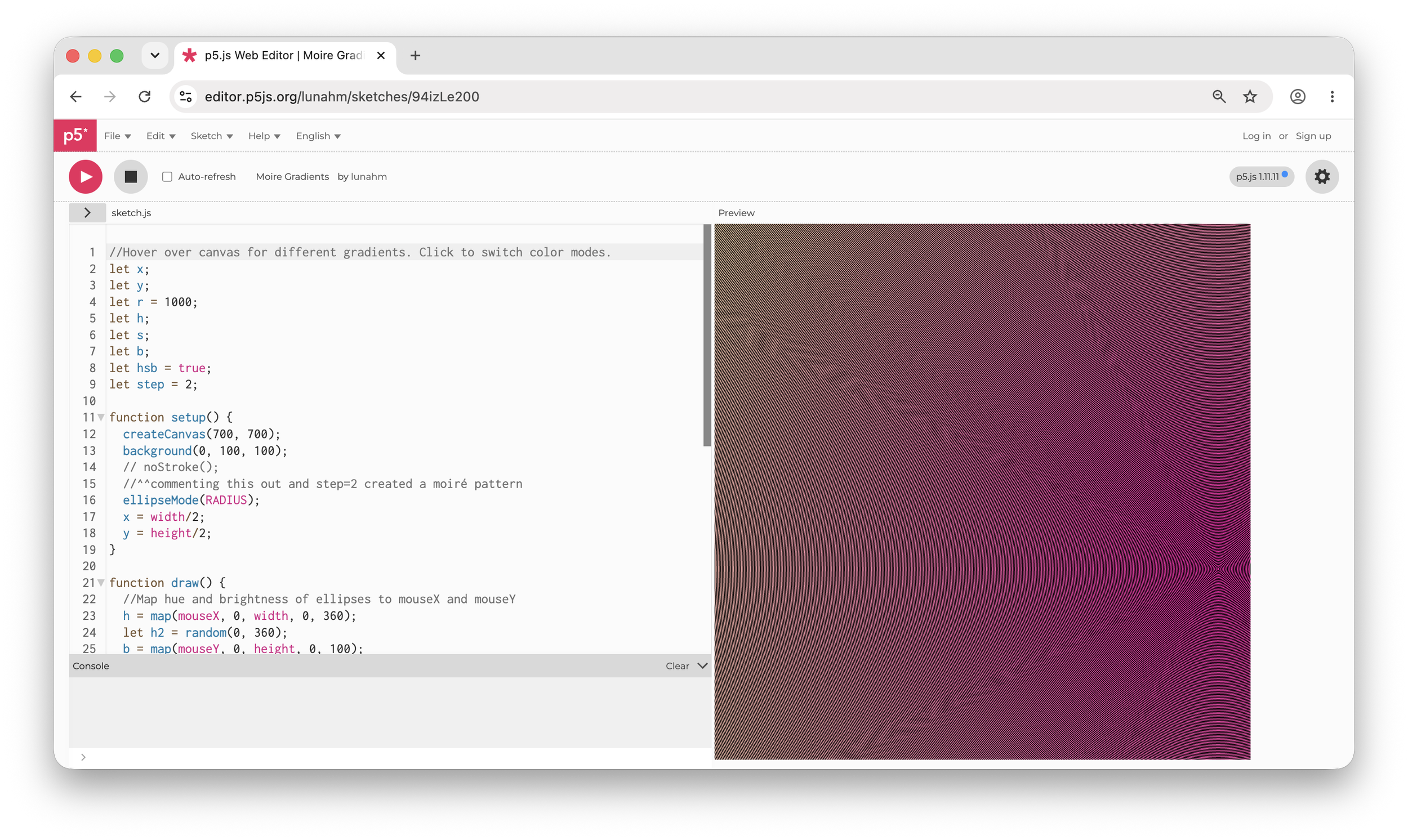Click code line 1 hover comment

[x=360, y=252]
